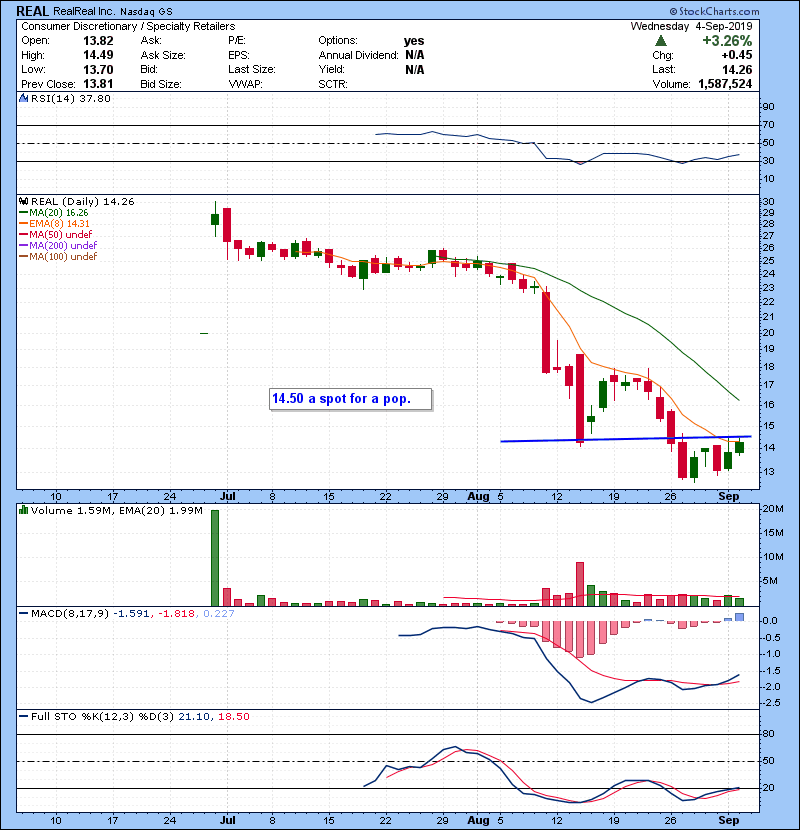Click the Options value yes
This screenshot has width=800, height=830.
coord(414,41)
